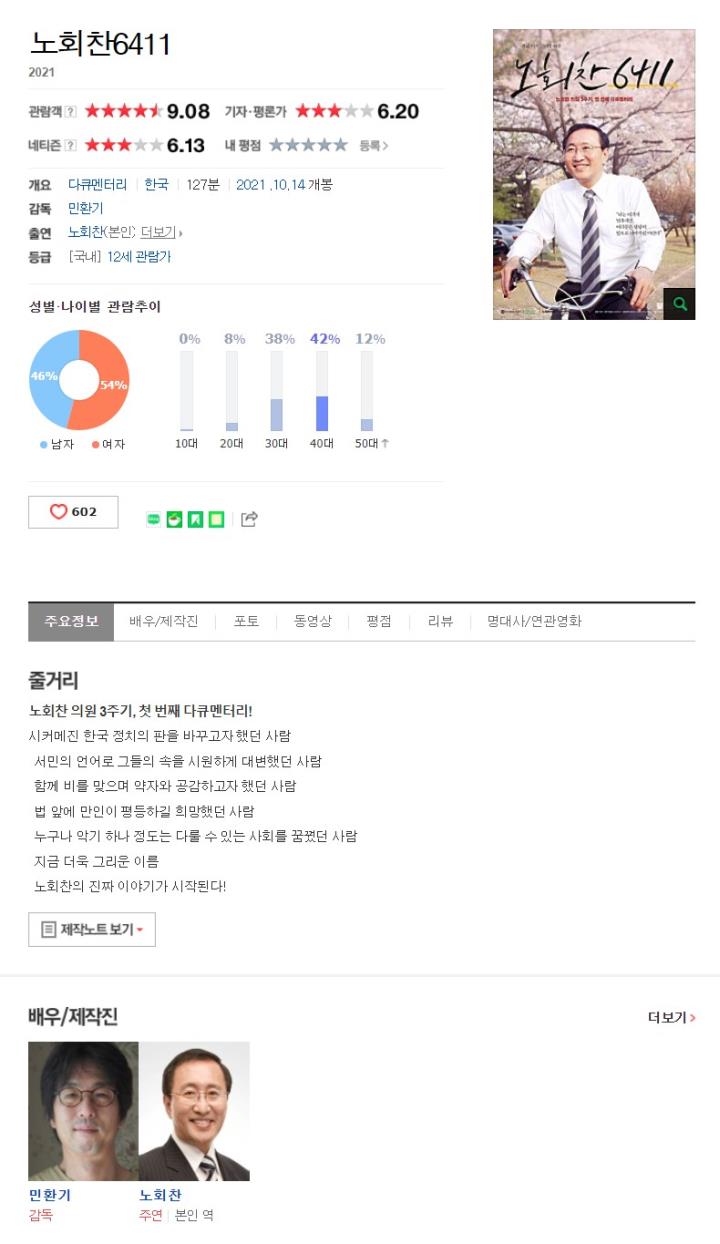This screenshot has height=1244, width=720.
Task: Open the share/export arrow icon
Action: point(250,519)
